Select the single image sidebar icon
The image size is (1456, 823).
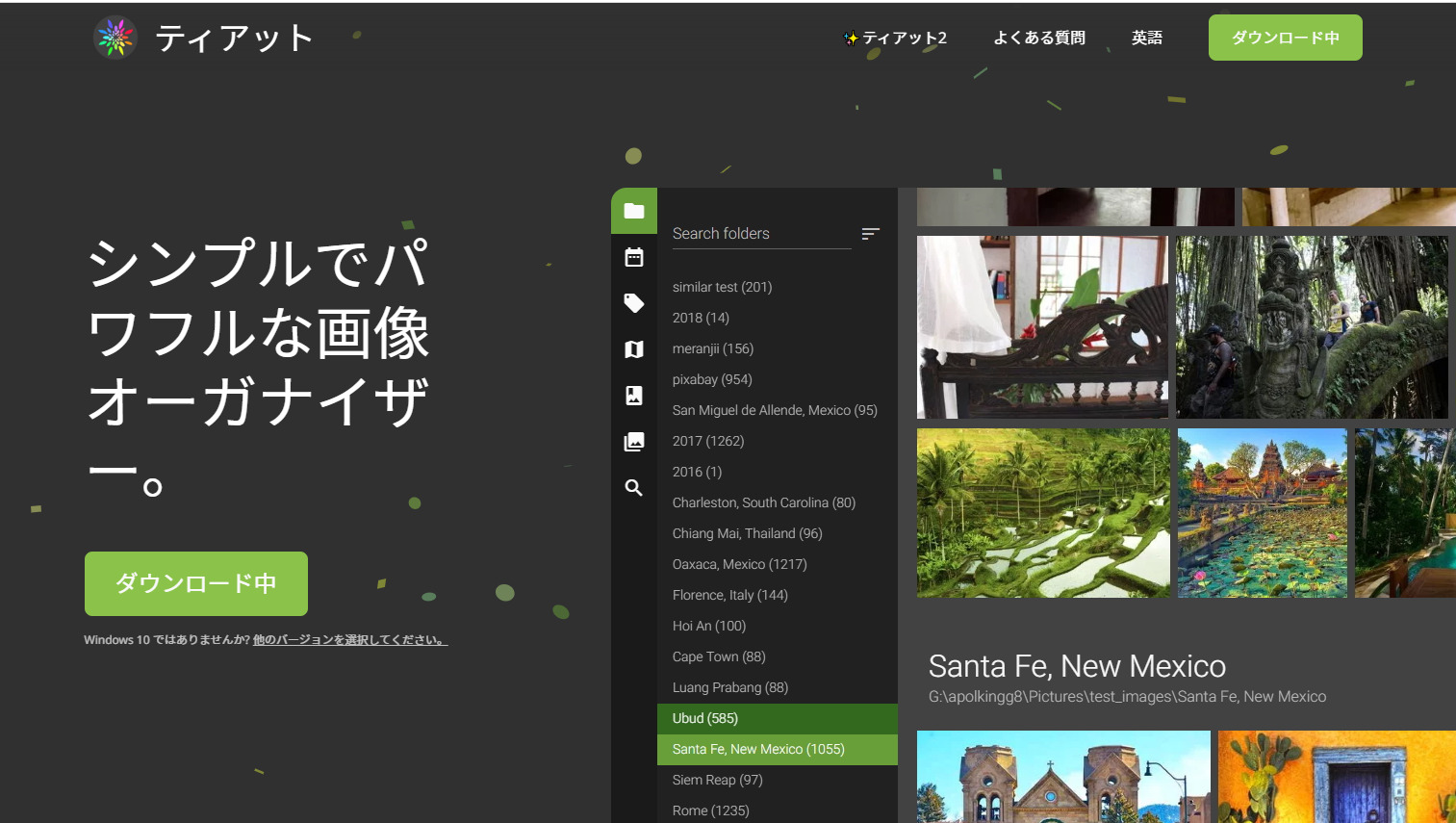coord(634,396)
